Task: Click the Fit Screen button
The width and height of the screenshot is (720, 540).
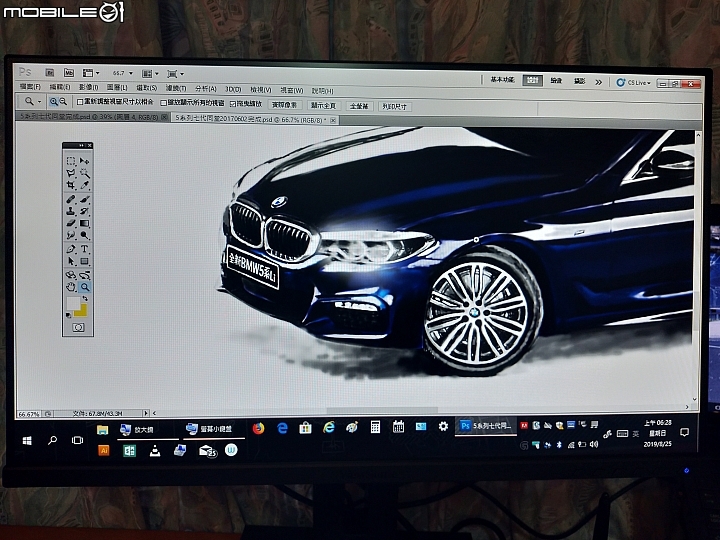Action: click(x=323, y=106)
